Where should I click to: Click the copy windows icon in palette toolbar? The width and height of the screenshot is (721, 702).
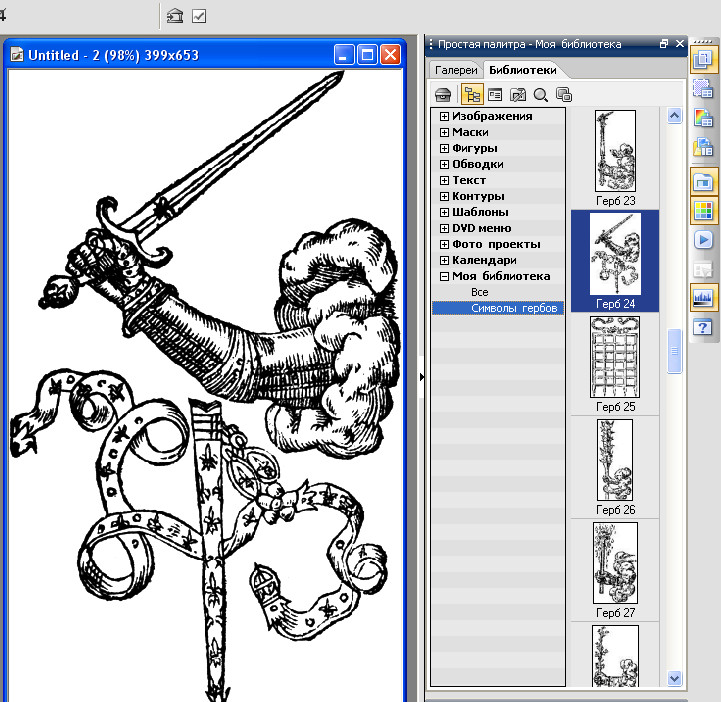coord(564,95)
